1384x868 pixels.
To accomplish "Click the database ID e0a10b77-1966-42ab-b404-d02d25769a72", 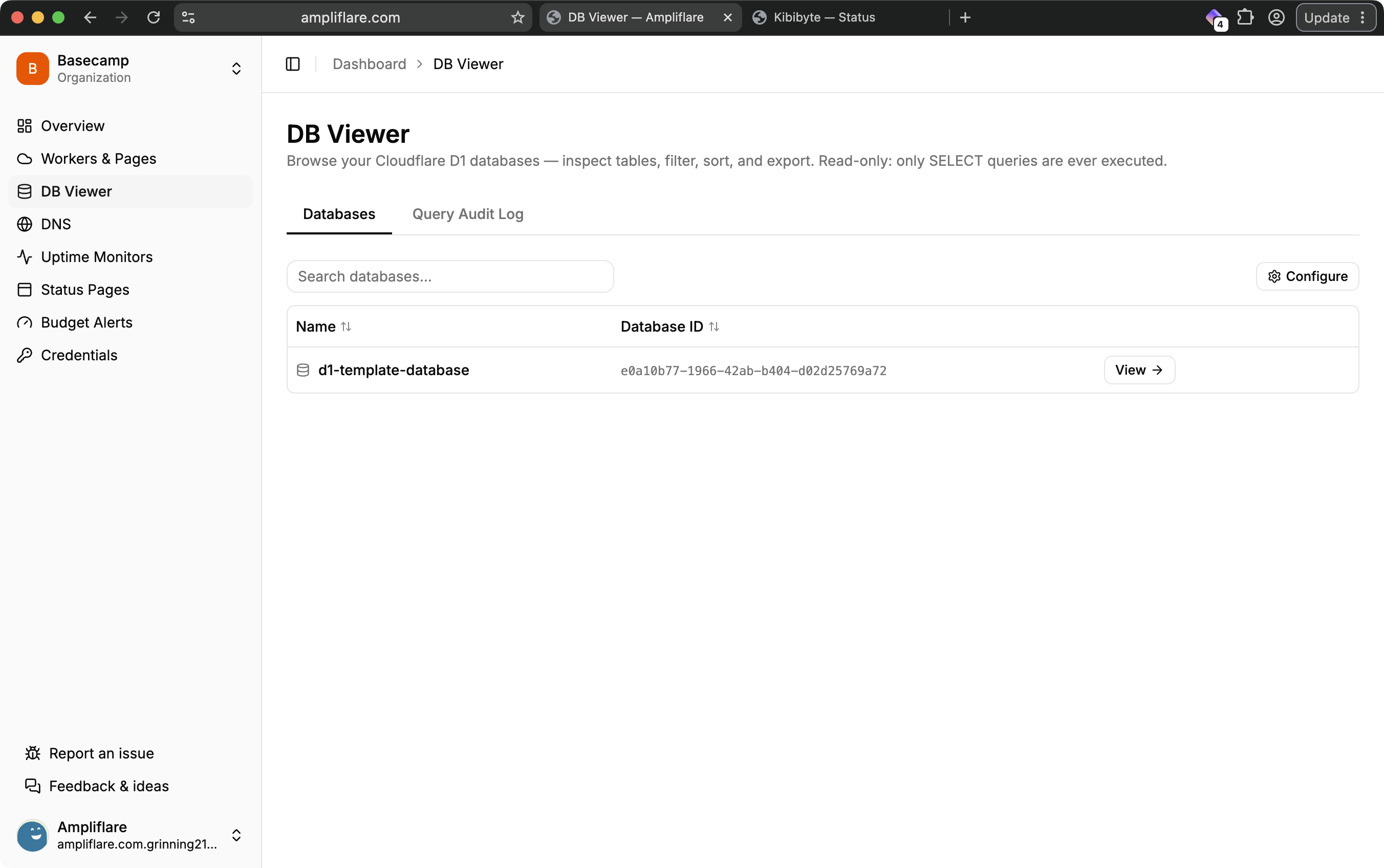I will tap(753, 370).
